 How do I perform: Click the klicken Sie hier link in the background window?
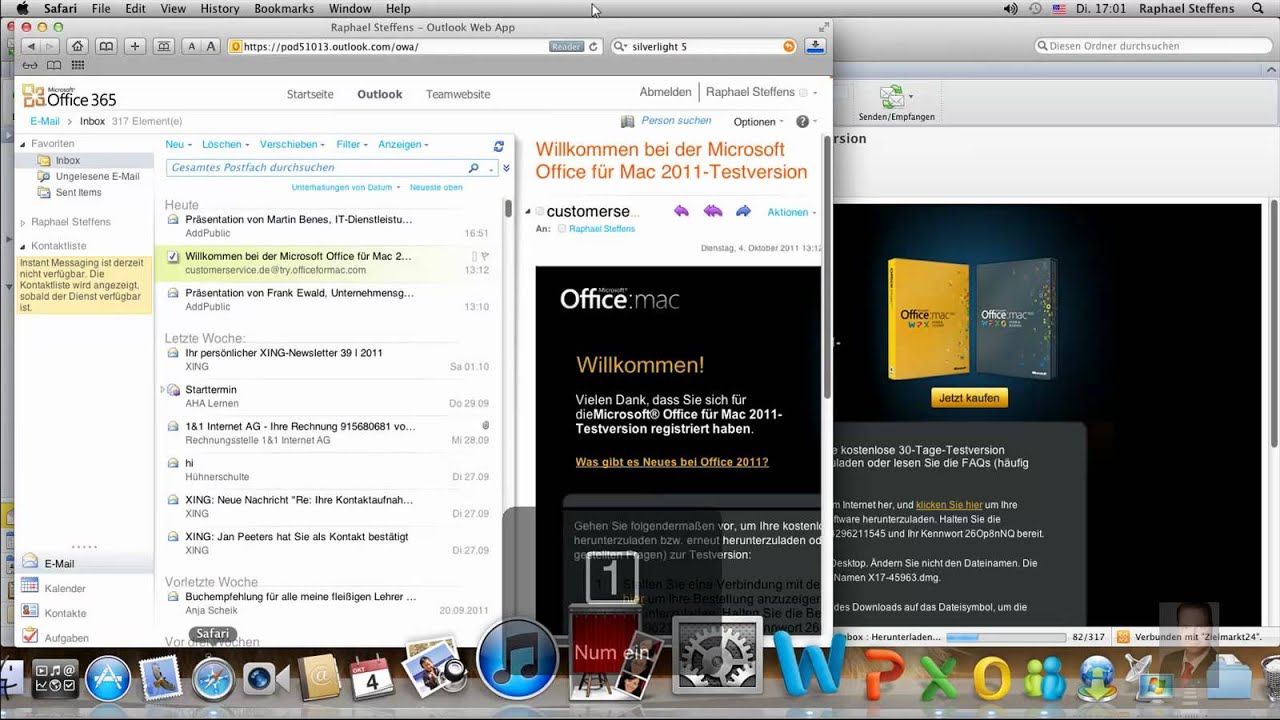point(949,505)
